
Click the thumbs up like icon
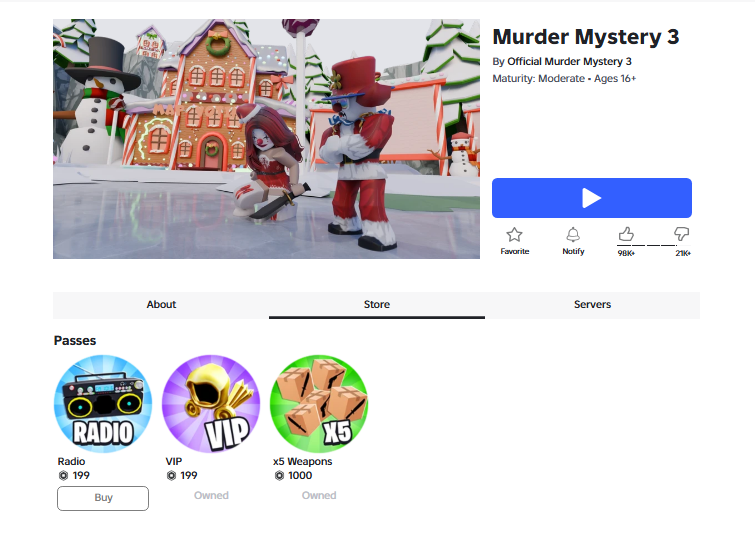coord(626,234)
